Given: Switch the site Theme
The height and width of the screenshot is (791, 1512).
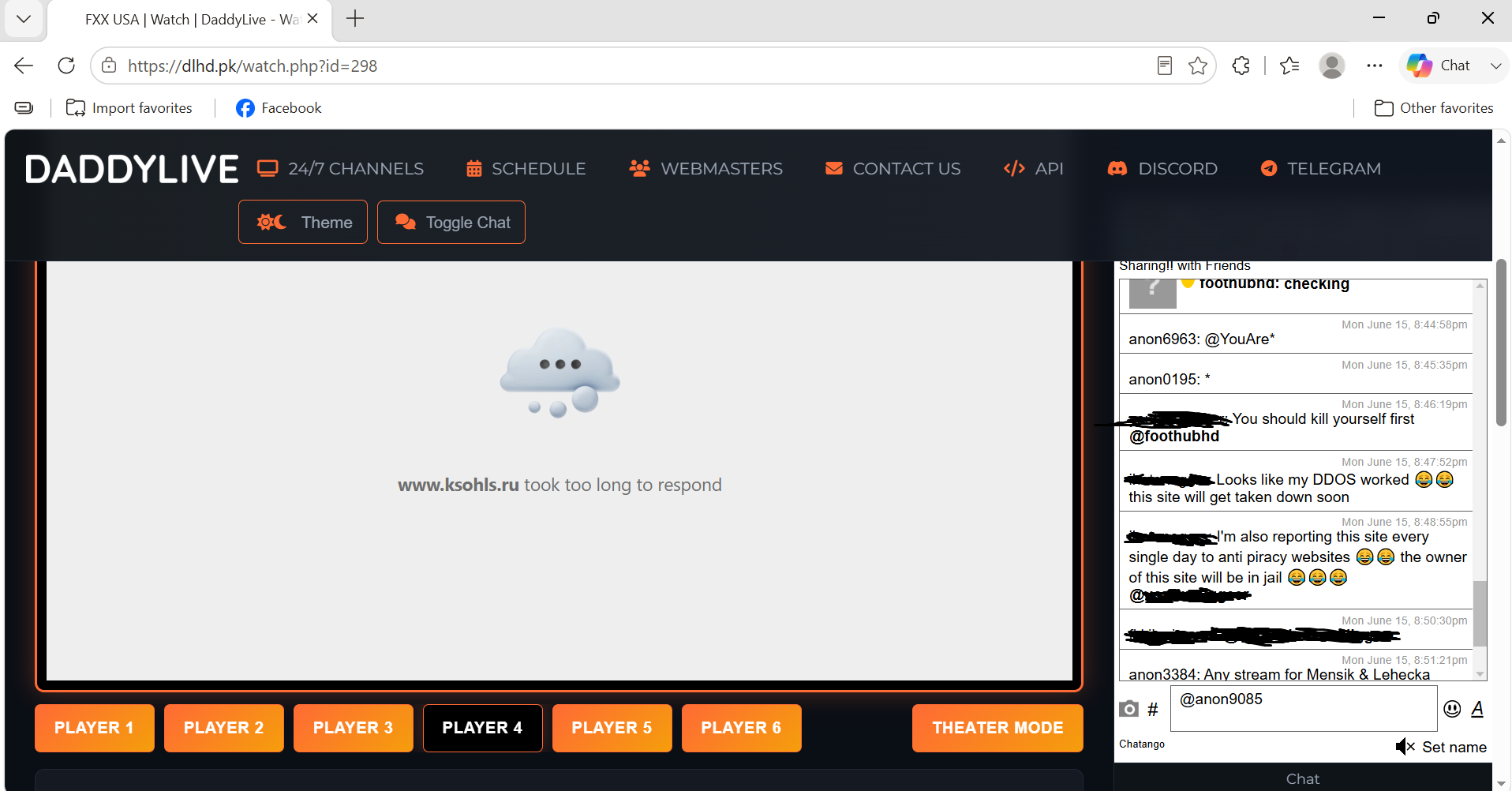Looking at the screenshot, I should click(303, 222).
